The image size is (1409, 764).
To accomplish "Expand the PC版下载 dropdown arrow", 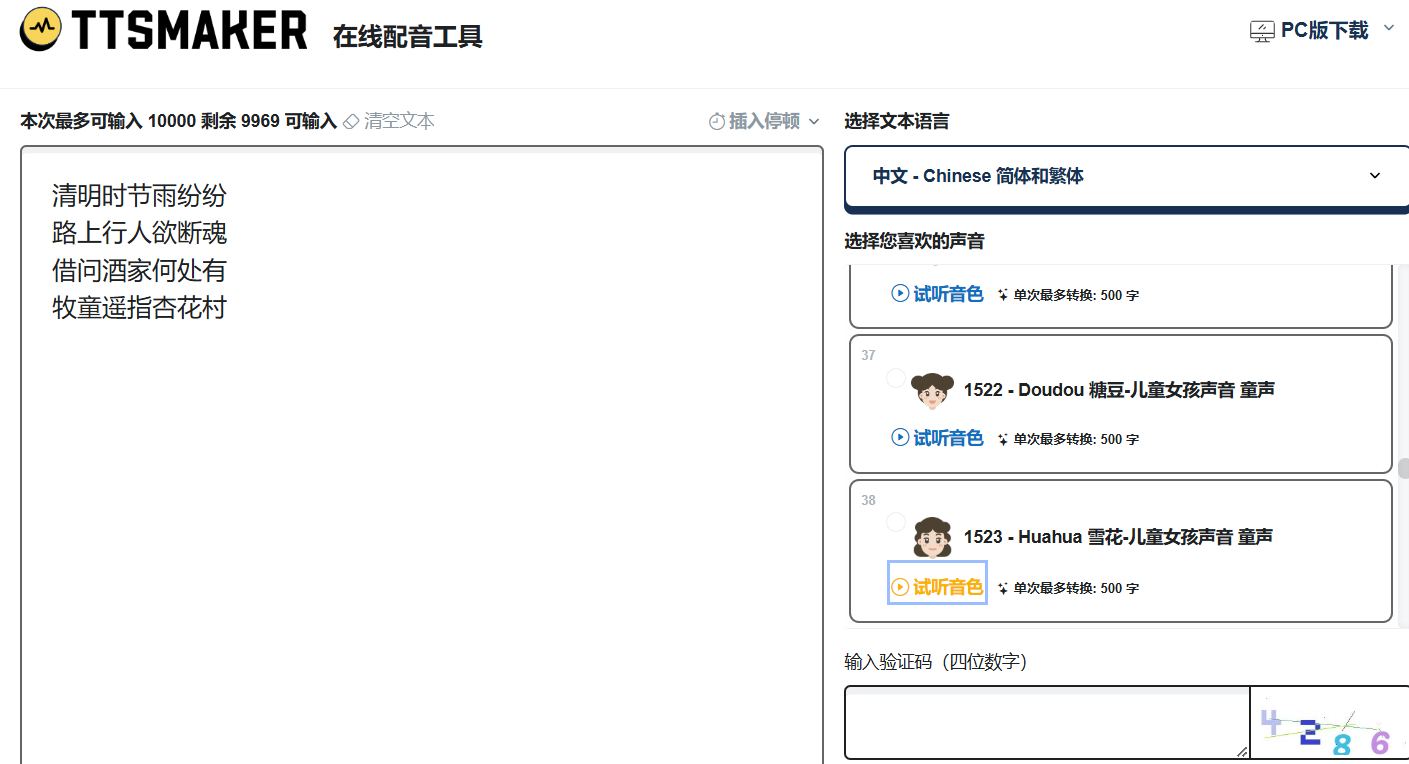I will point(1388,28).
